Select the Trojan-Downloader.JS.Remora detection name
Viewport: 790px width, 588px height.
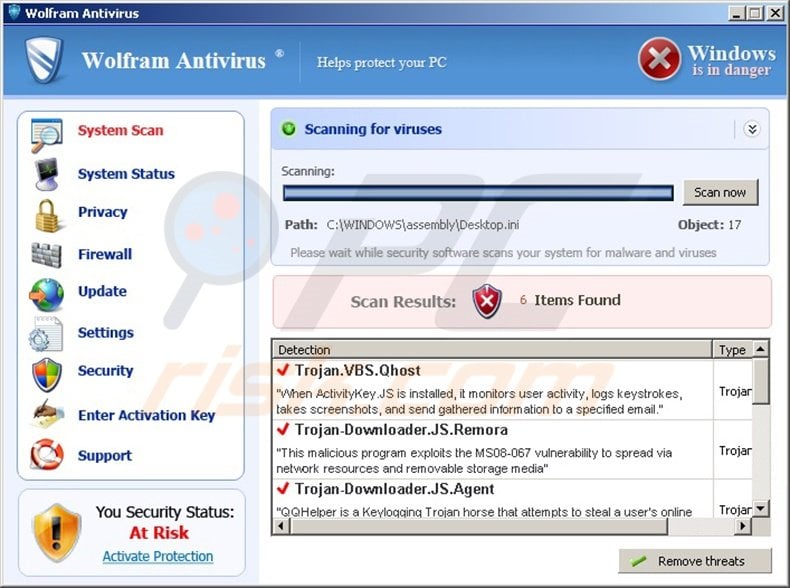pyautogui.click(x=401, y=430)
